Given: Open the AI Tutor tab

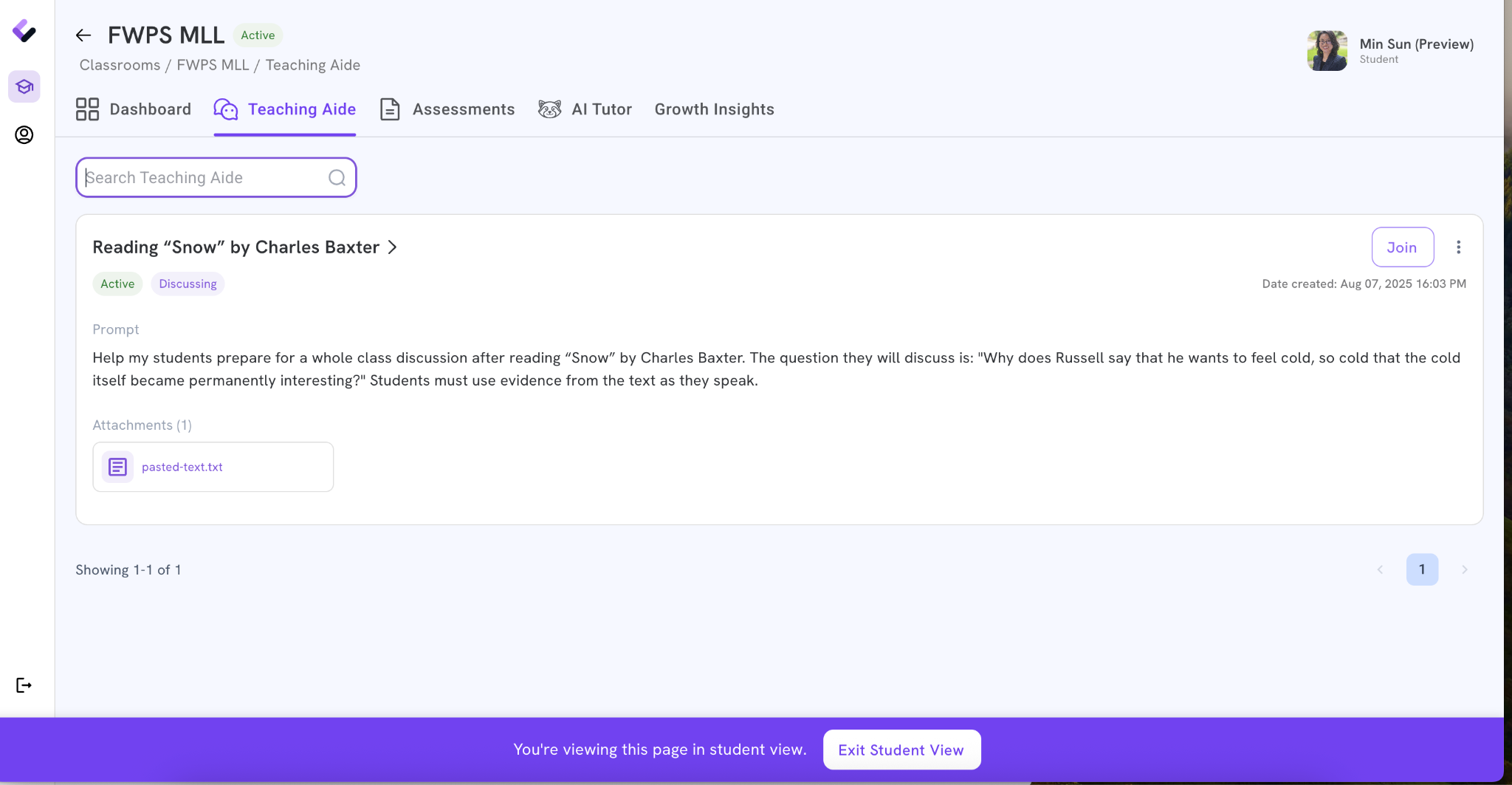Looking at the screenshot, I should coord(585,109).
